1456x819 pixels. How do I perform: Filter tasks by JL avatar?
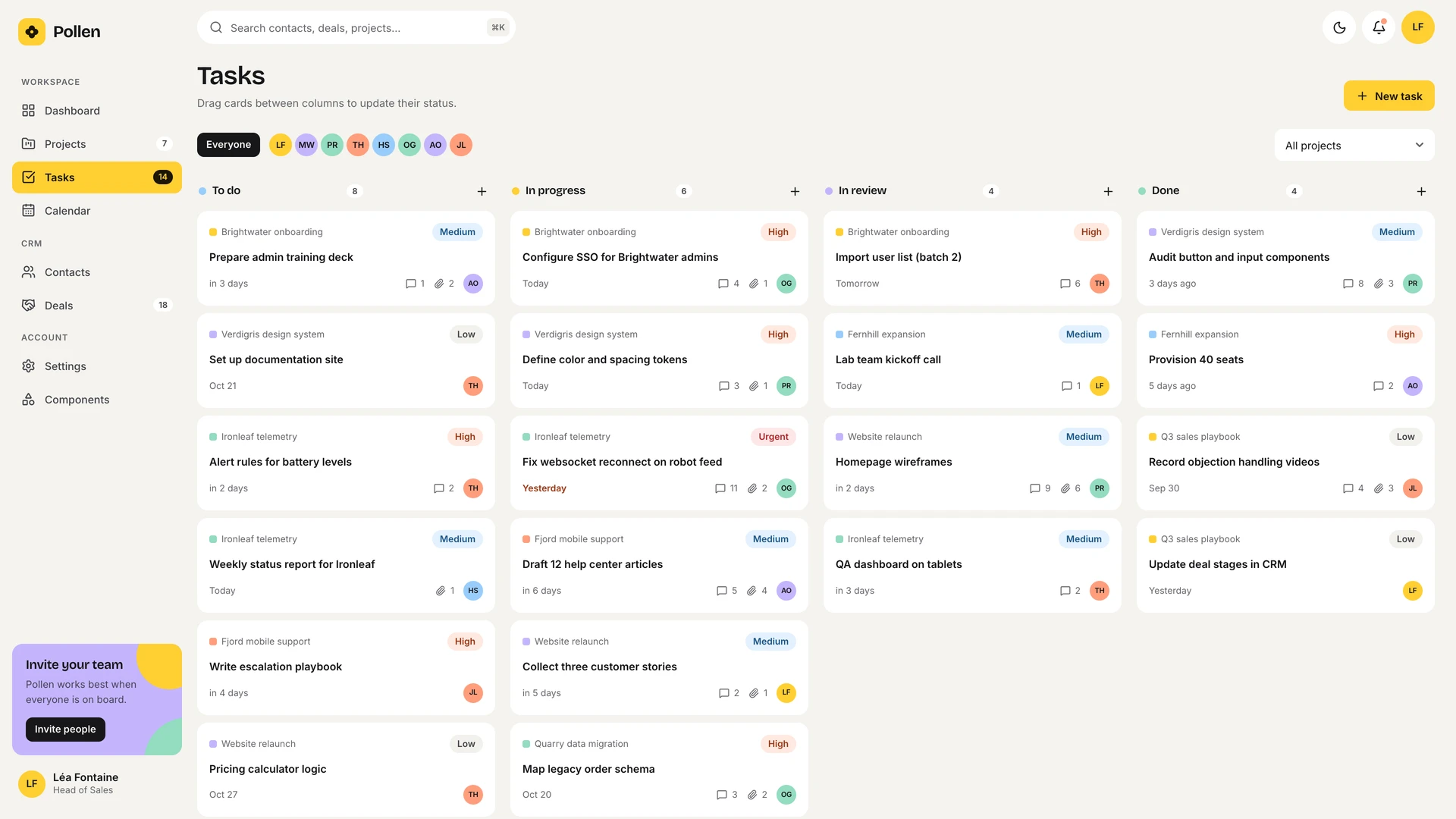click(x=461, y=145)
